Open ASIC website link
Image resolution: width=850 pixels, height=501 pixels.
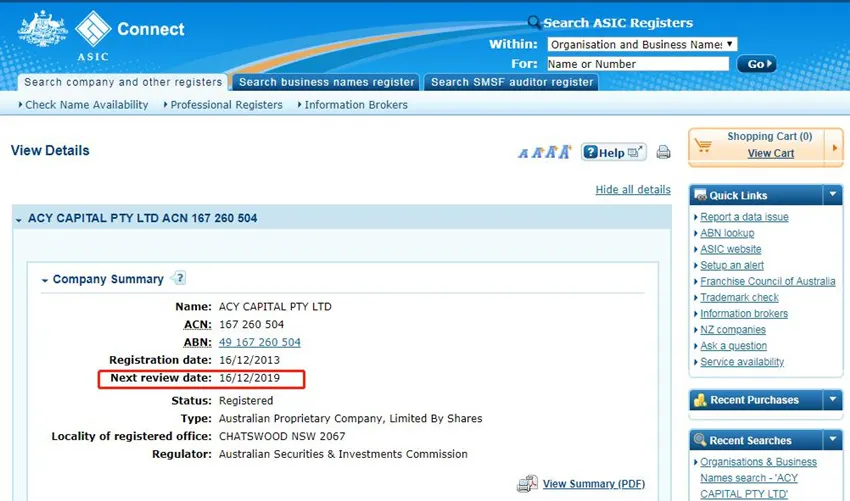pyautogui.click(x=730, y=249)
